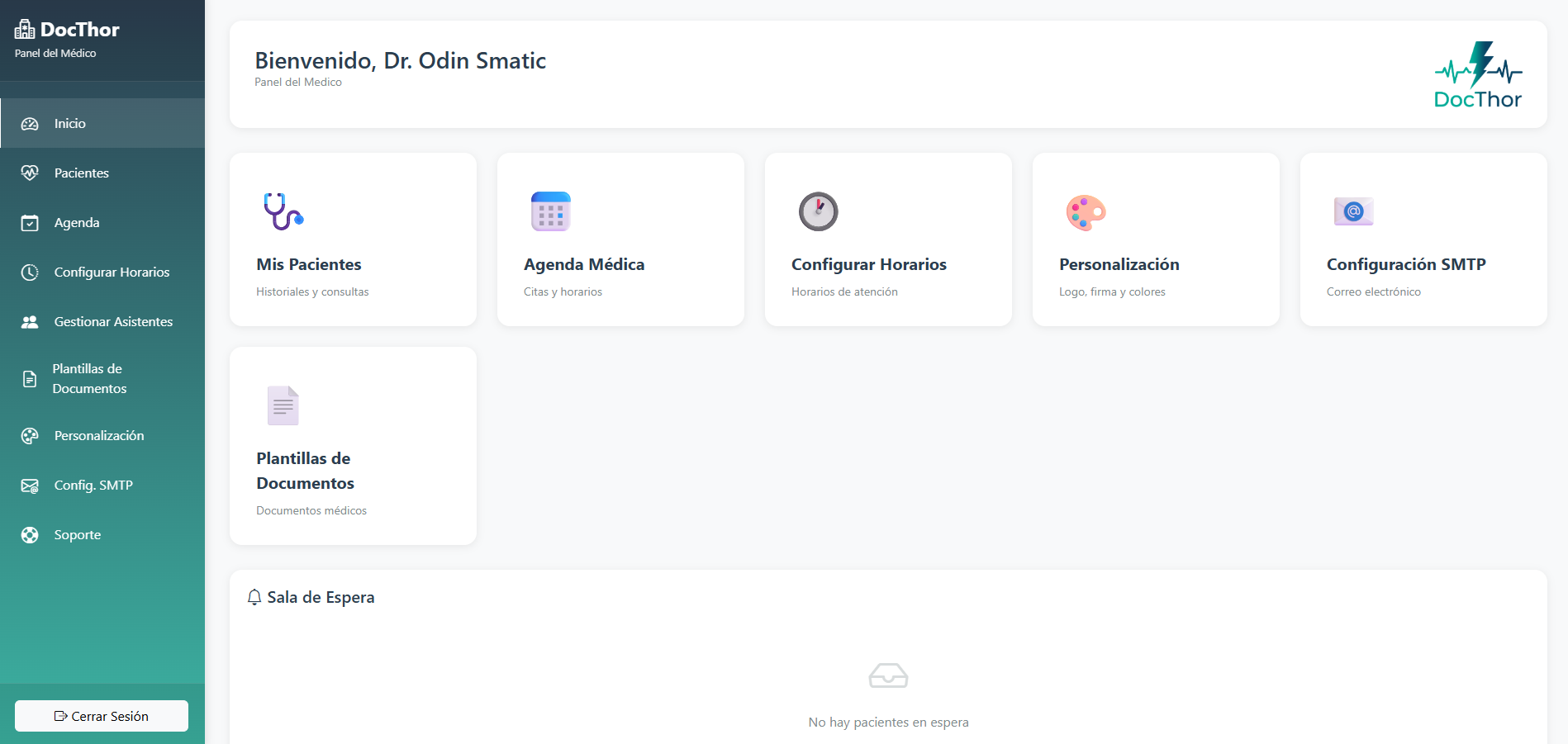Click the at-sign icon on Configuración SMTP card
Image resolution: width=1568 pixels, height=744 pixels.
[x=1353, y=211]
